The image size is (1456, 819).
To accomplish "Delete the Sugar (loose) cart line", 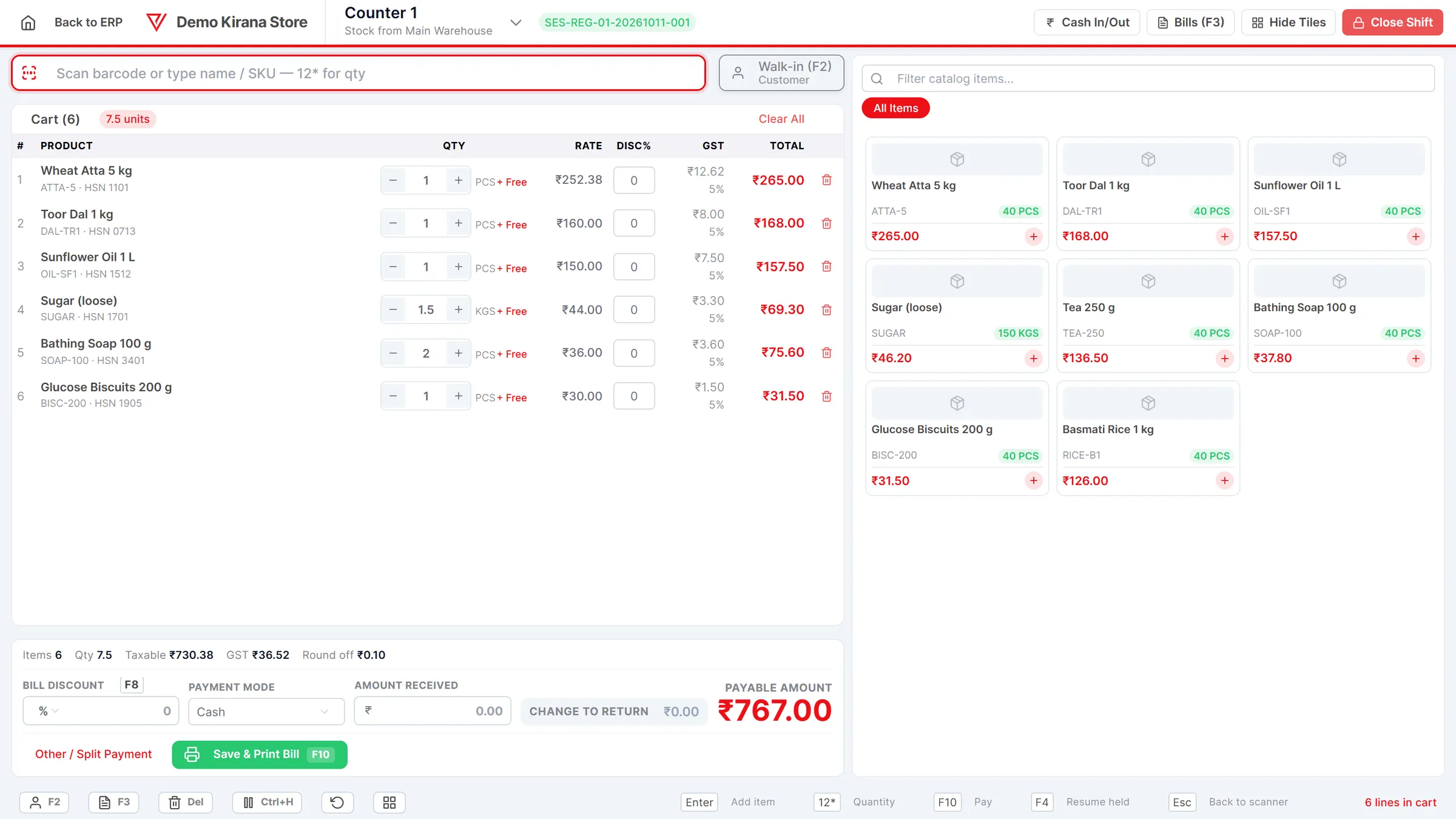I will pos(826,310).
